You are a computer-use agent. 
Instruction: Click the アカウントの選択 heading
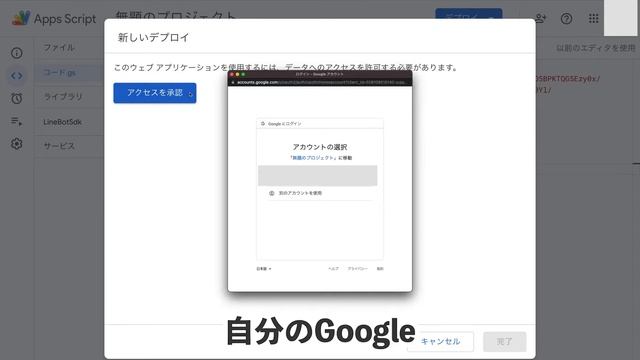pyautogui.click(x=320, y=147)
